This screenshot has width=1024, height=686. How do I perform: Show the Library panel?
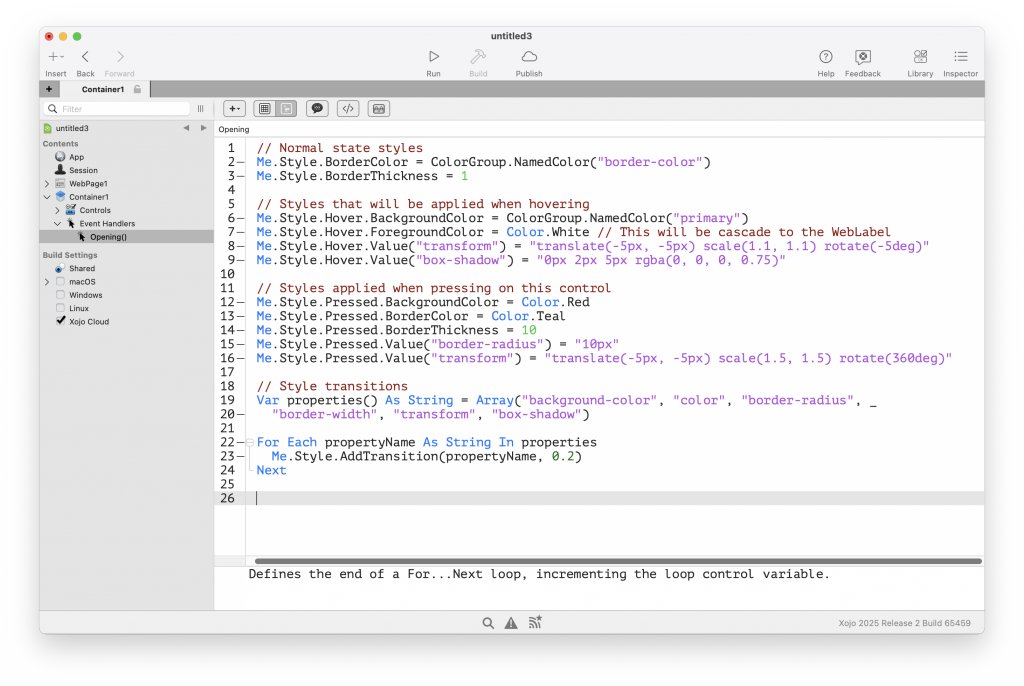coord(920,57)
